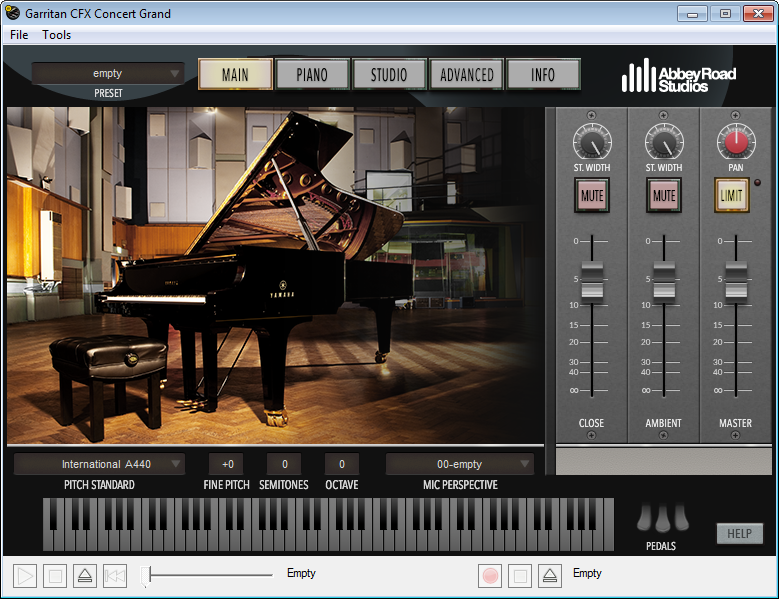Image resolution: width=779 pixels, height=599 pixels.
Task: Open the Mic Perspective dropdown
Action: [460, 464]
